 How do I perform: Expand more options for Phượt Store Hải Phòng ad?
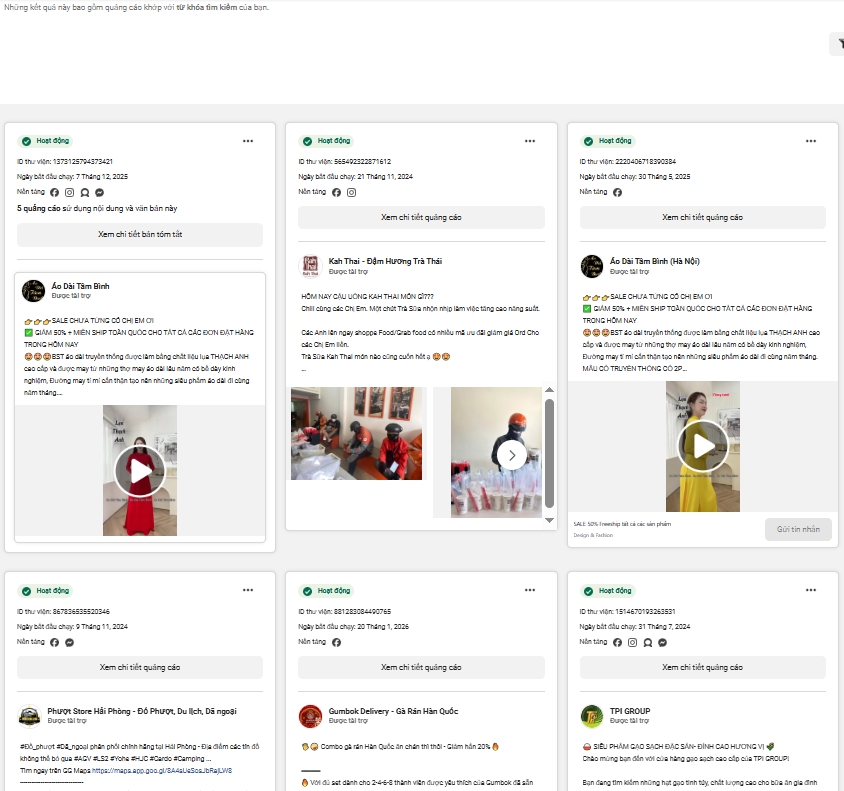pos(248,591)
